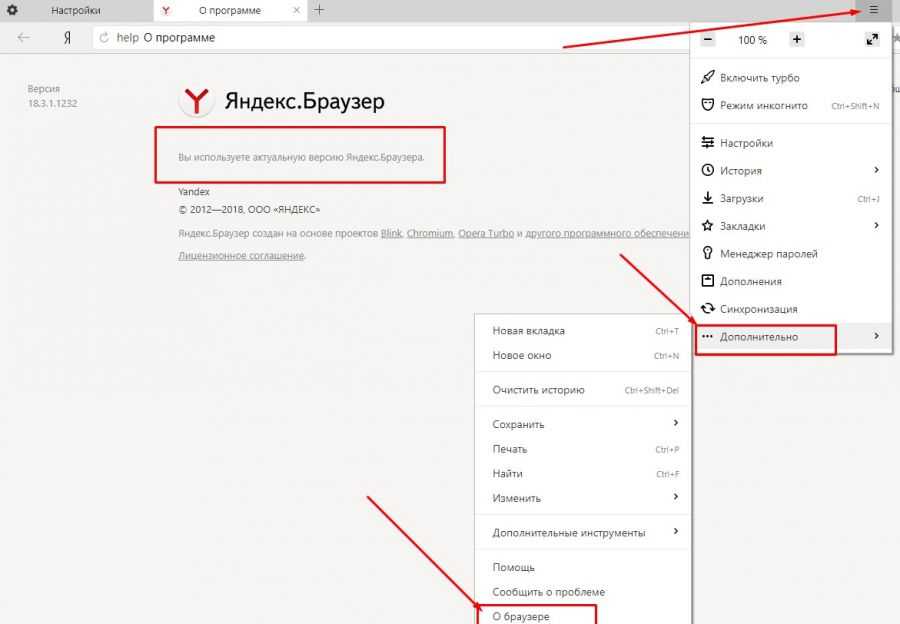Screen dimensions: 900x624
Task: Click the zoom out minus button
Action: (708, 40)
